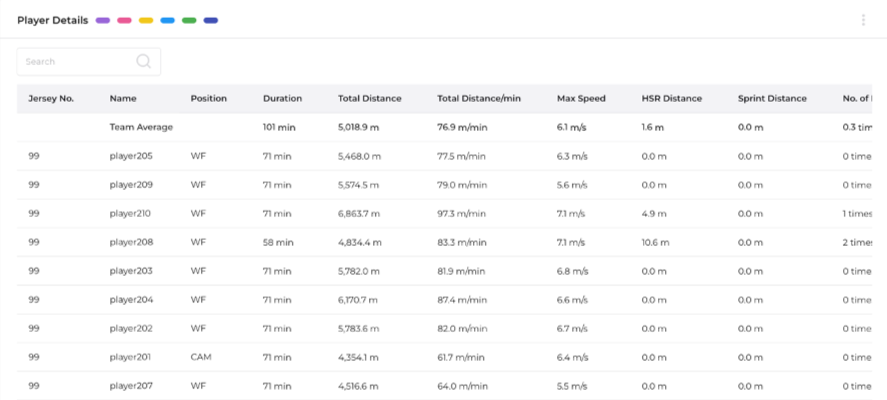Select player208 name

tap(131, 242)
